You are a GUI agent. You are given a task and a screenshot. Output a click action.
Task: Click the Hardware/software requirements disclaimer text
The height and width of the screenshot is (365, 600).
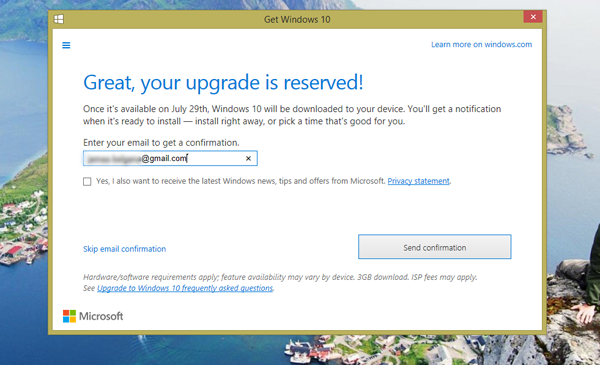[x=280, y=277]
